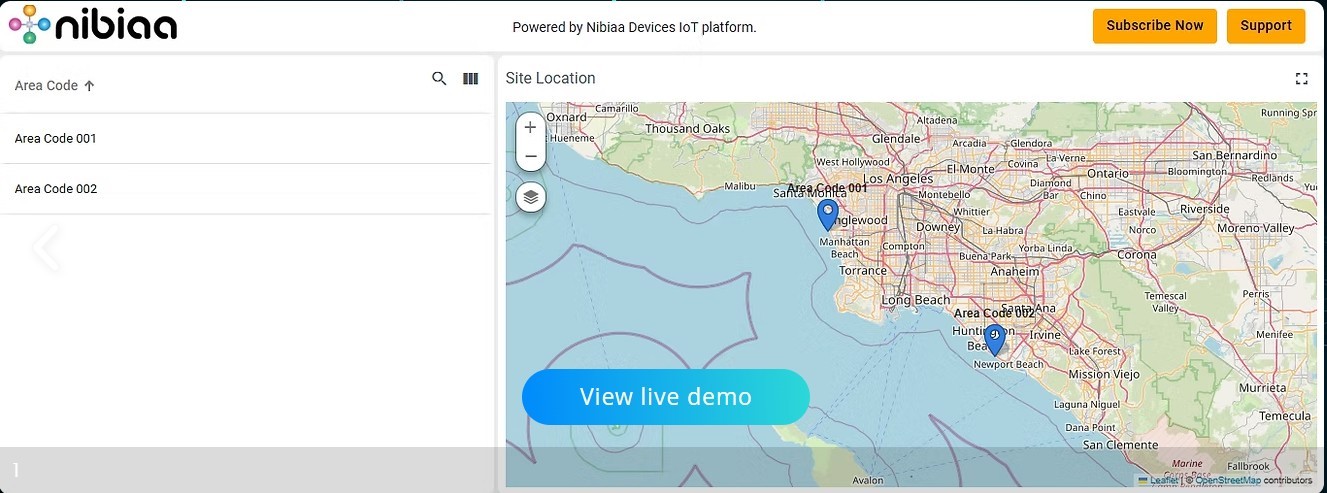Zoom in on the map
Image resolution: width=1327 pixels, height=493 pixels.
[530, 128]
